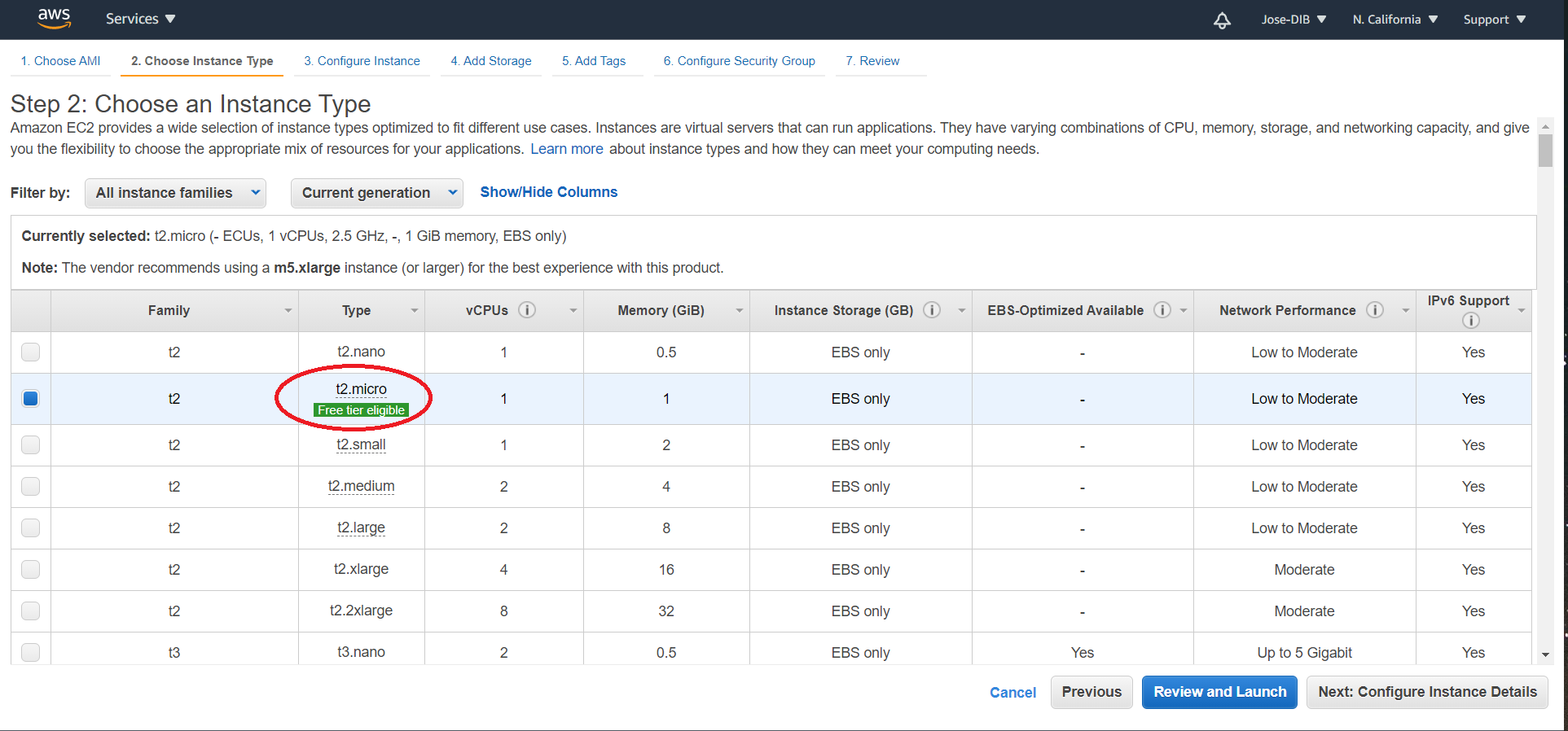Viewport: 1568px width, 731px height.
Task: Click the vertical scrollbar thumb
Action: click(1545, 151)
